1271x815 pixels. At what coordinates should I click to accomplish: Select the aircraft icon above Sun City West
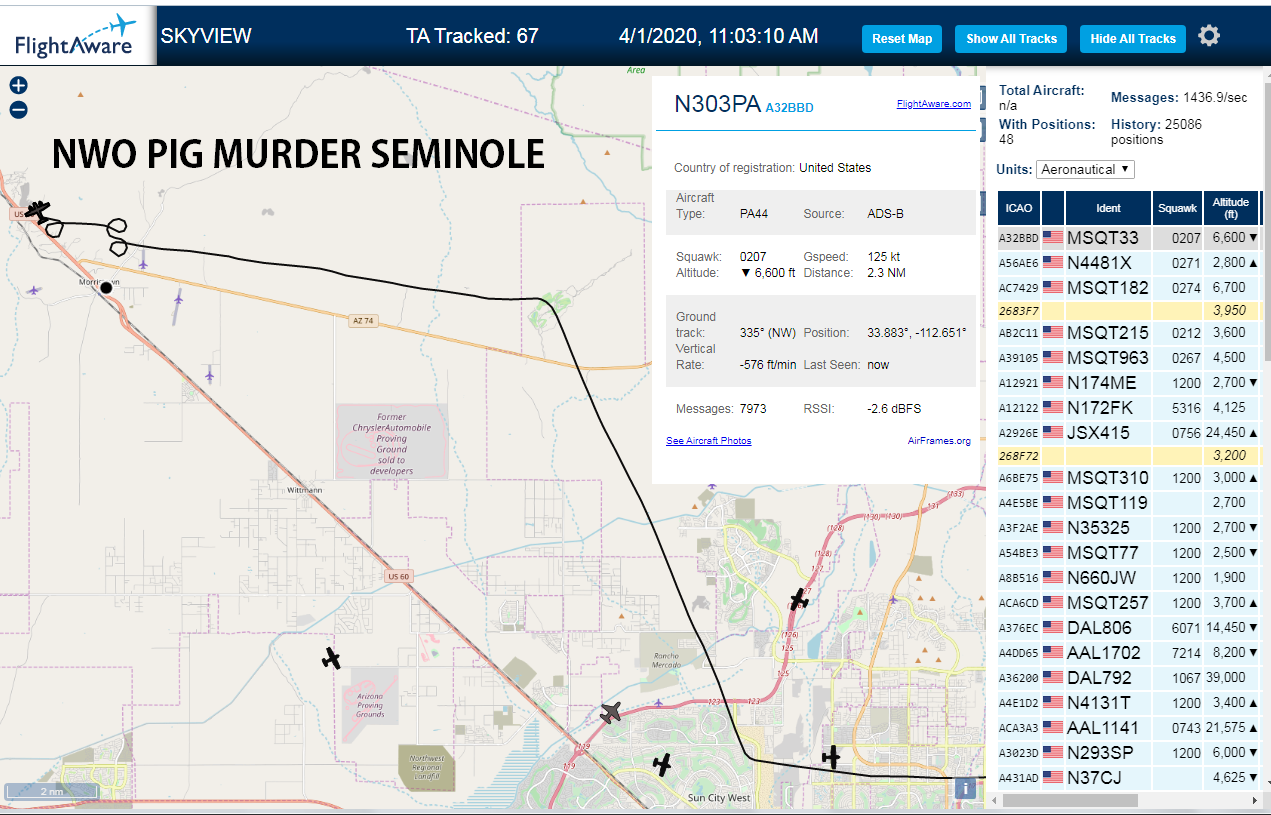coord(661,764)
